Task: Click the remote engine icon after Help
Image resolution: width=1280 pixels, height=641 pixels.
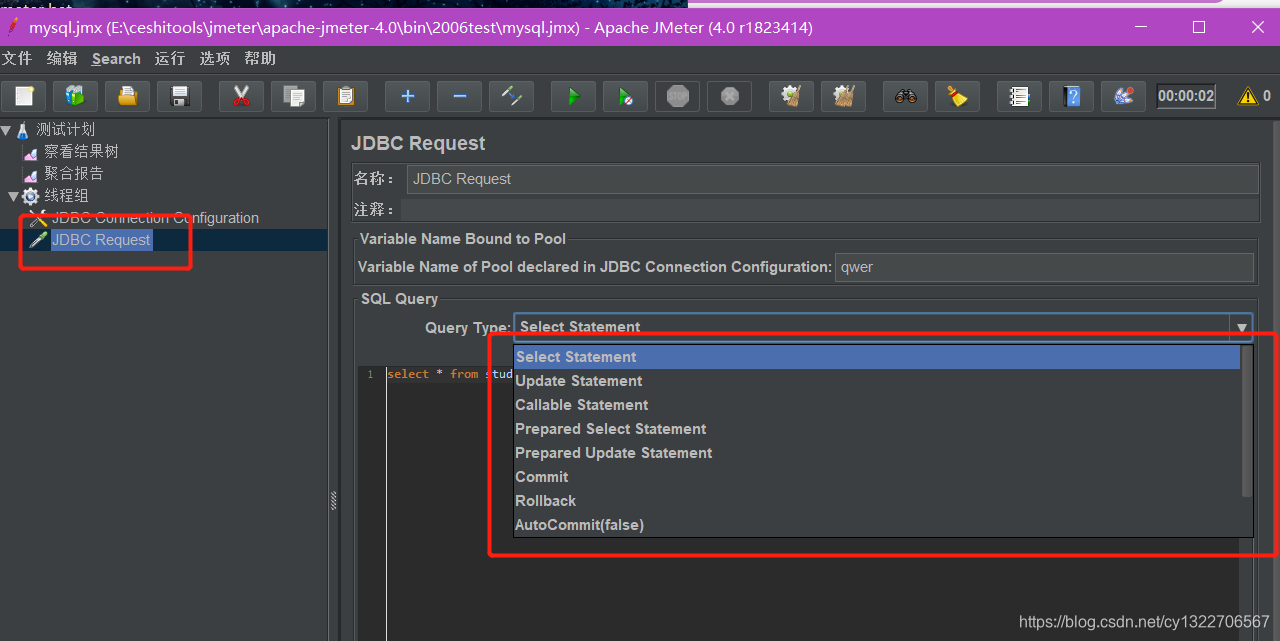Action: point(1124,96)
